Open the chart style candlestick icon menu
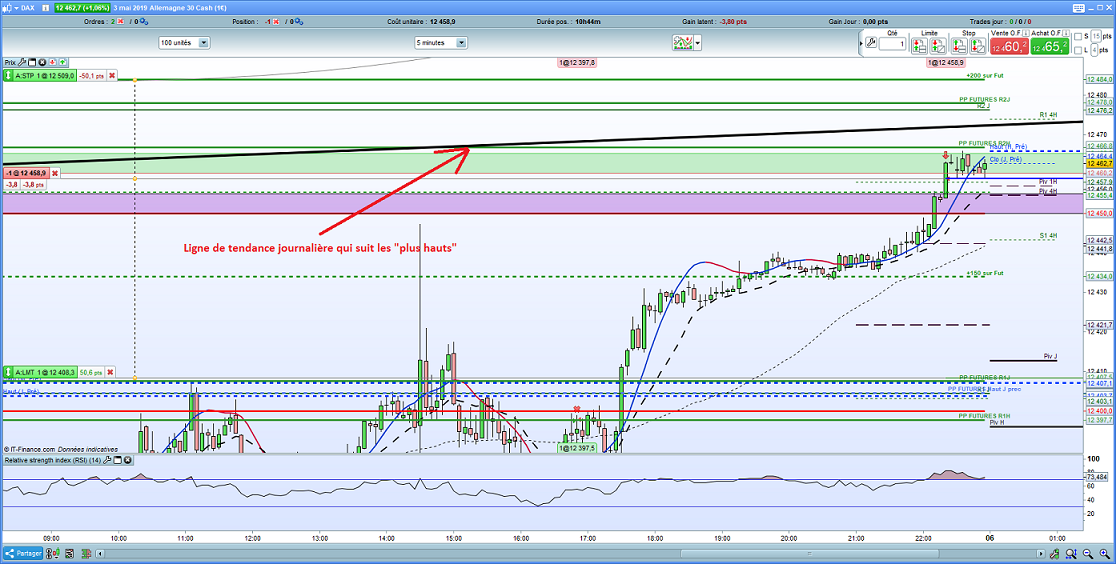This screenshot has height=564, width=1116. pyautogui.click(x=9, y=8)
